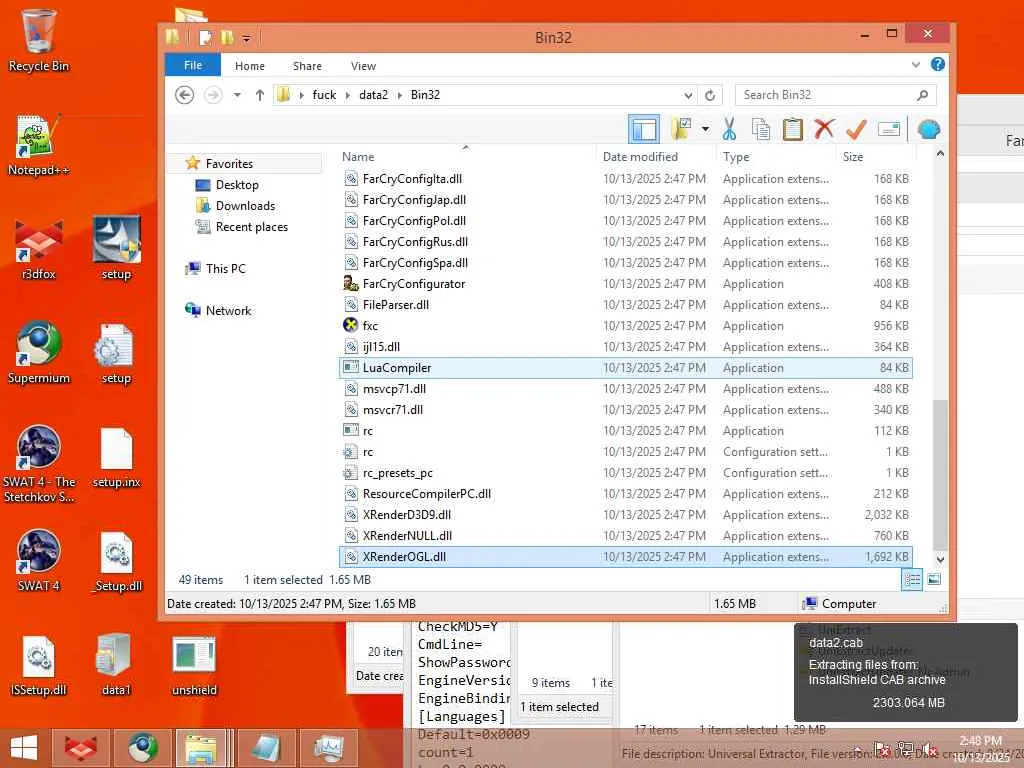
Task: Expand the ribbon with the chevron
Action: point(916,64)
